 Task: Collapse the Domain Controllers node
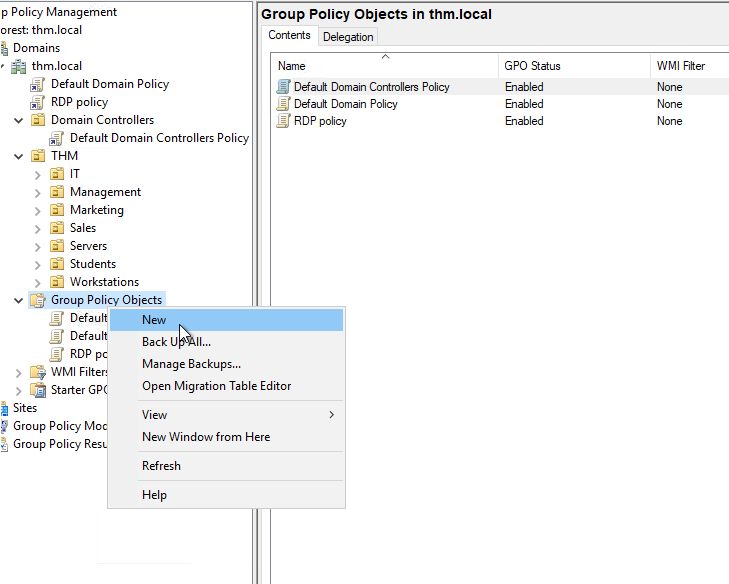tap(19, 120)
